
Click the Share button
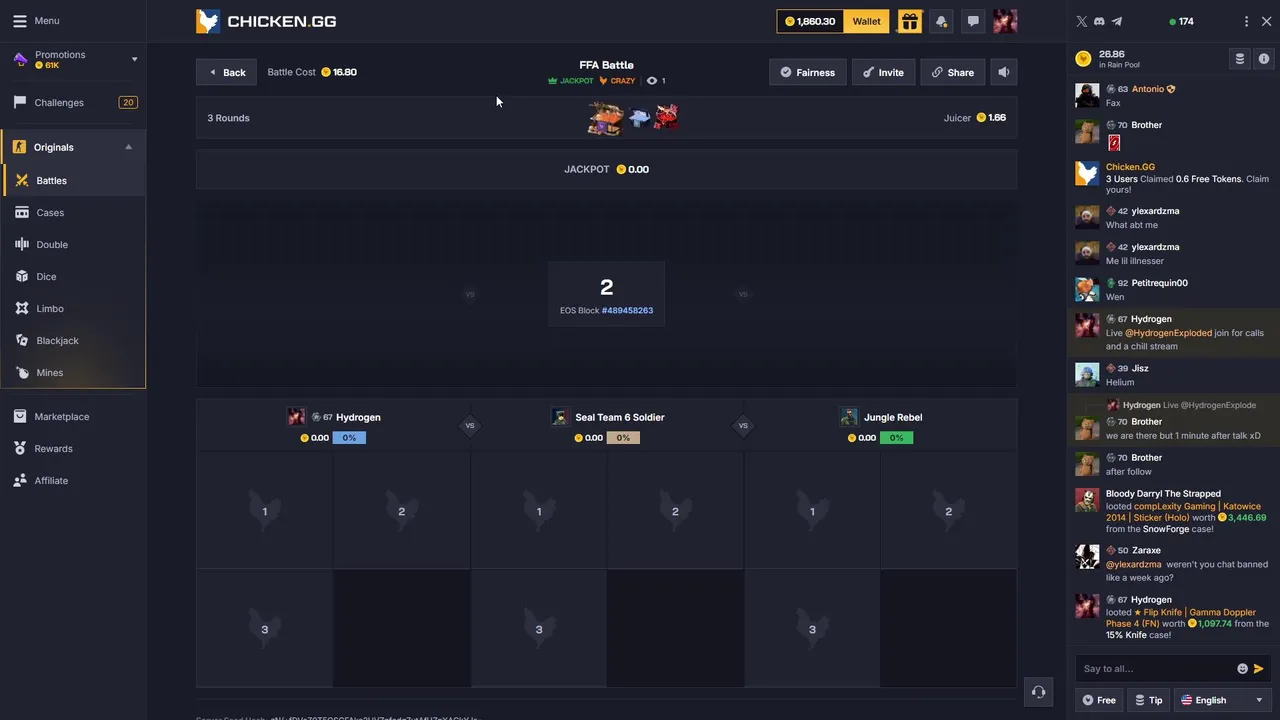(953, 72)
